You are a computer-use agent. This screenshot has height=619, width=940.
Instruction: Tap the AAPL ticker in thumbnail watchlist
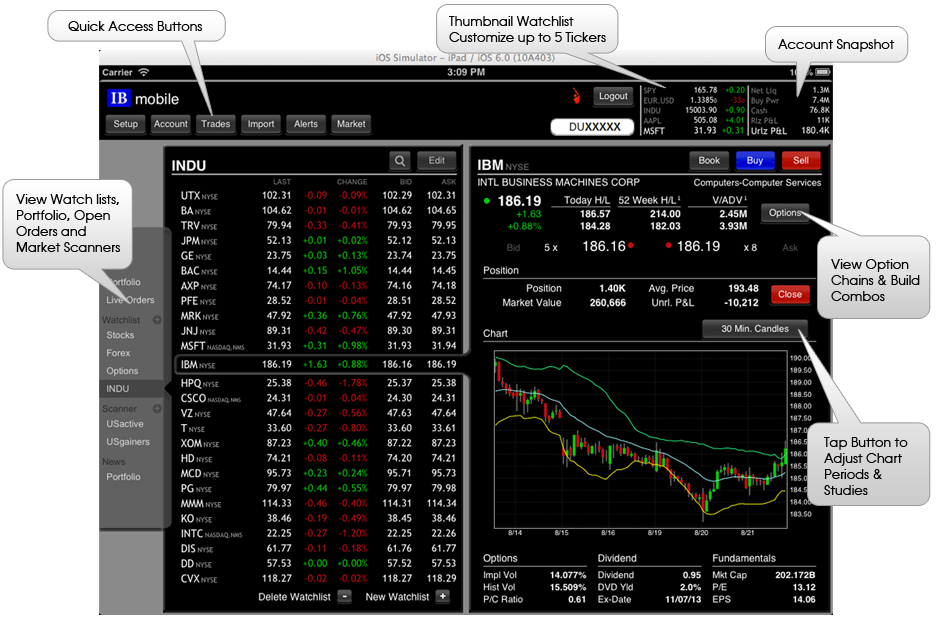tap(652, 120)
